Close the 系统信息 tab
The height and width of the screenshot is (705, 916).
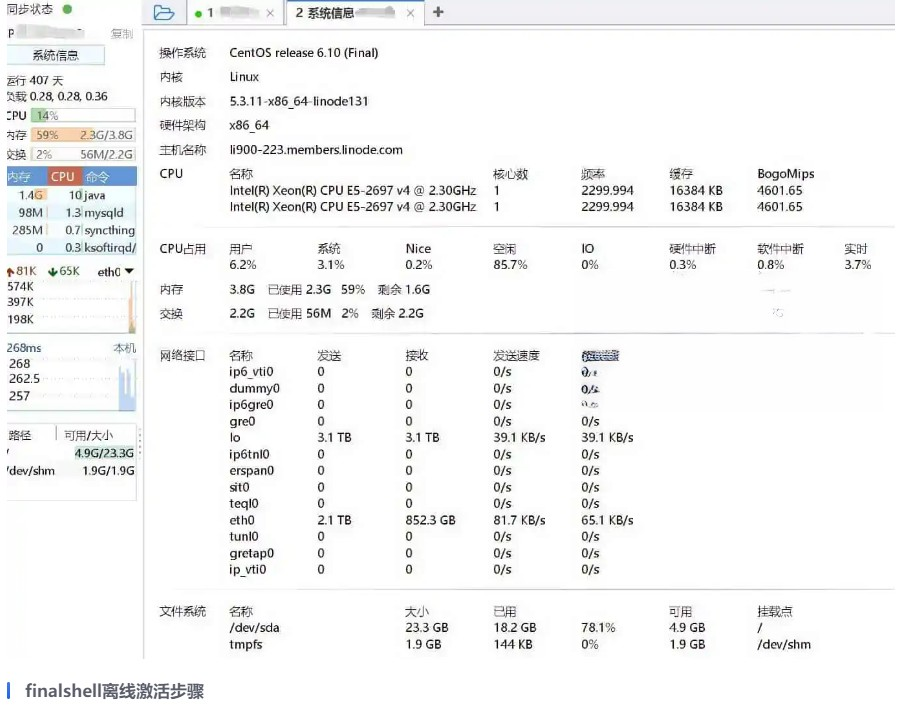coord(410,13)
